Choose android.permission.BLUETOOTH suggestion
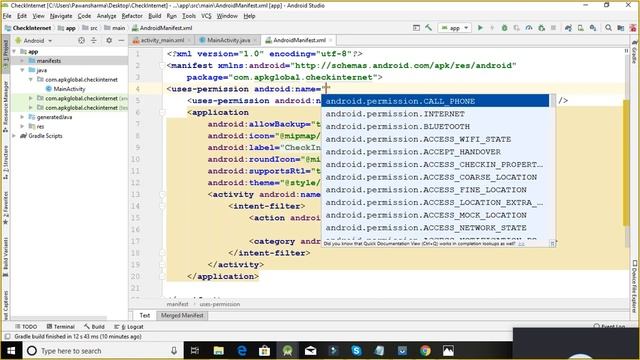The image size is (640, 360). tap(436, 126)
